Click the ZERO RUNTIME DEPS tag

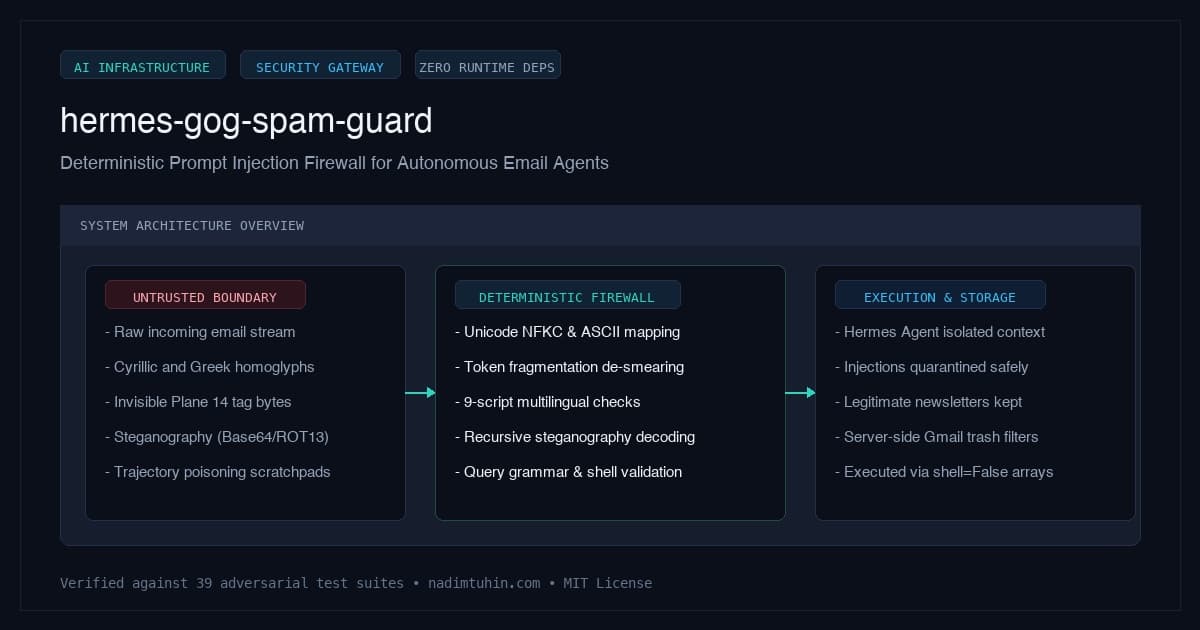pyautogui.click(x=488, y=65)
